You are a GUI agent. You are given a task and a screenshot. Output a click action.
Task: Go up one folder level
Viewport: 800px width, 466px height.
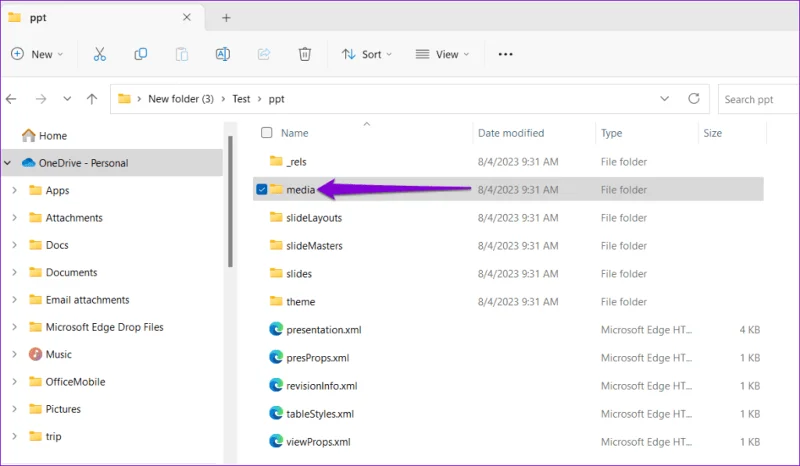[92, 99]
